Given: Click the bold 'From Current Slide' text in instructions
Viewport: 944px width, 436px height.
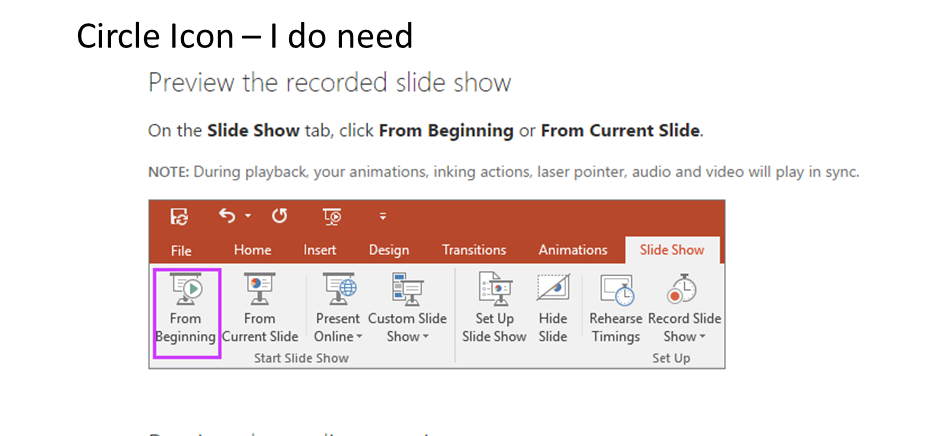Looking at the screenshot, I should (620, 131).
